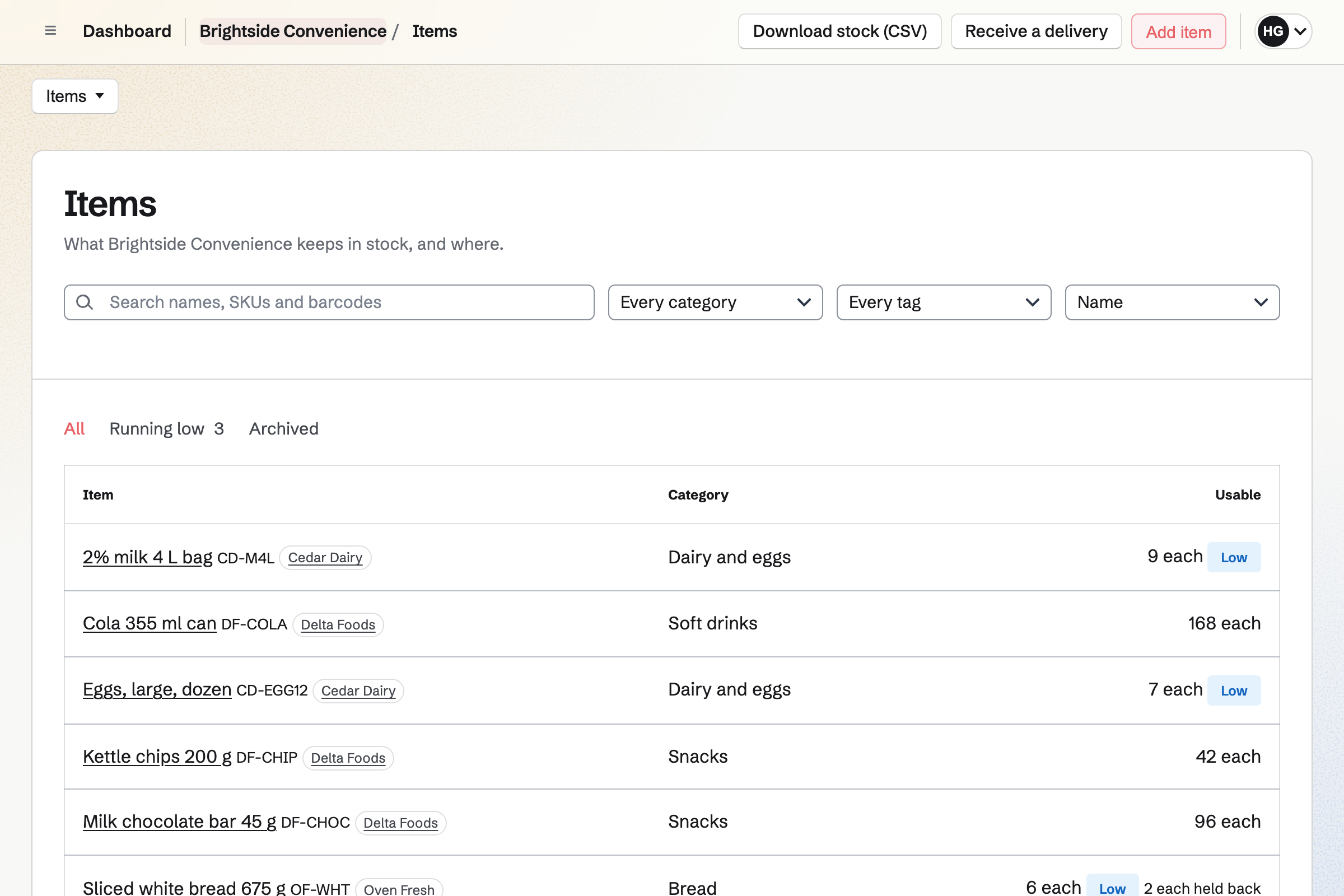Click the Usable column header
Screen dimensions: 1344x896
1238,494
